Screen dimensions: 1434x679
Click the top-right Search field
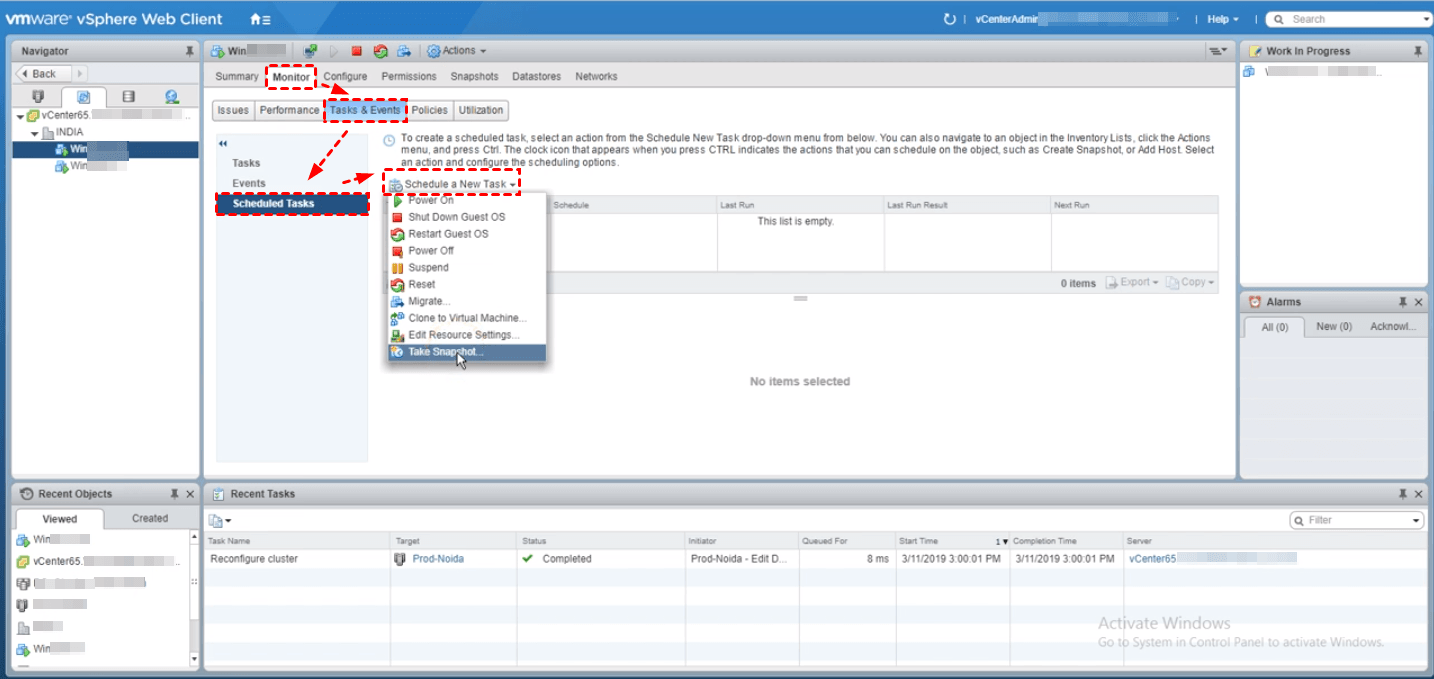click(x=1349, y=19)
